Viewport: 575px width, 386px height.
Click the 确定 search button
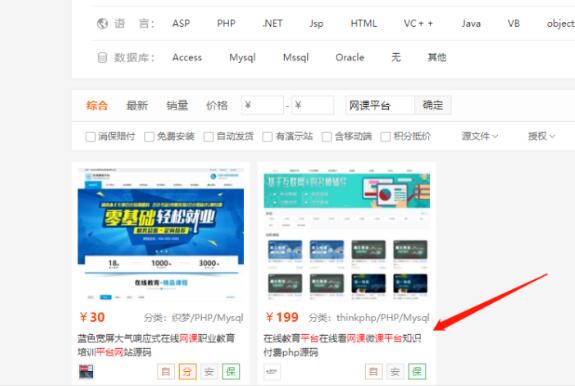coord(433,105)
